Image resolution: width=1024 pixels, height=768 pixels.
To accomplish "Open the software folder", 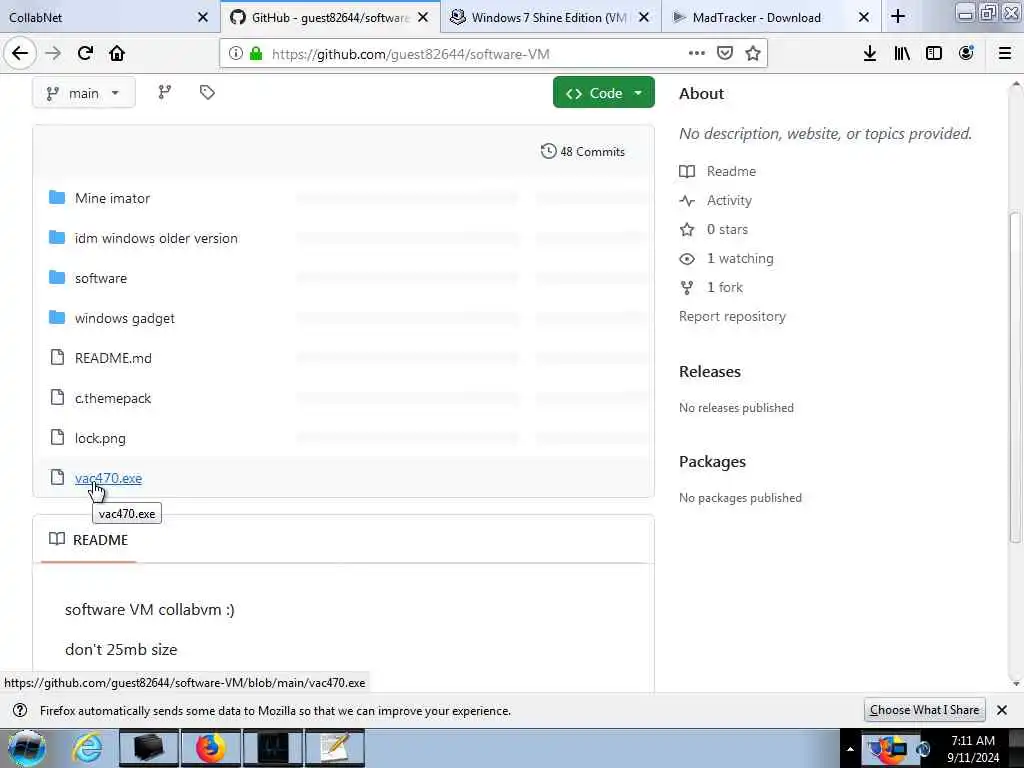I will pyautogui.click(x=101, y=278).
